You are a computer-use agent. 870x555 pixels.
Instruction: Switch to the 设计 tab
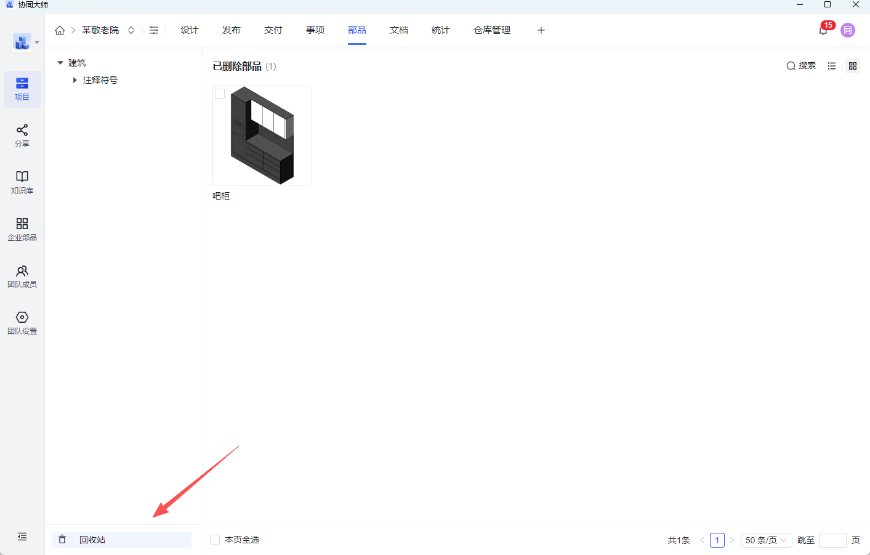coord(189,30)
